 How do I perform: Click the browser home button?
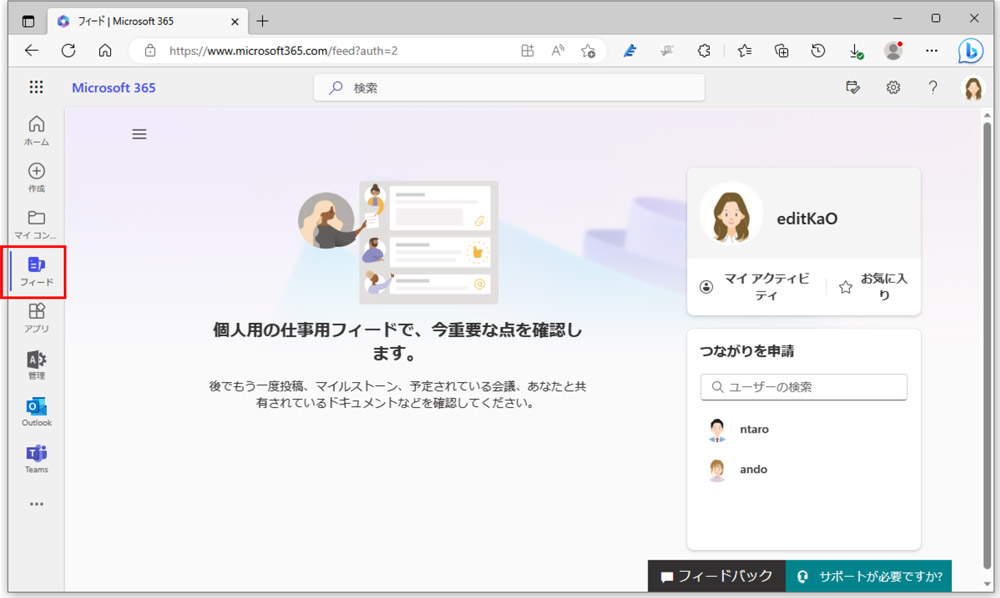coord(105,51)
